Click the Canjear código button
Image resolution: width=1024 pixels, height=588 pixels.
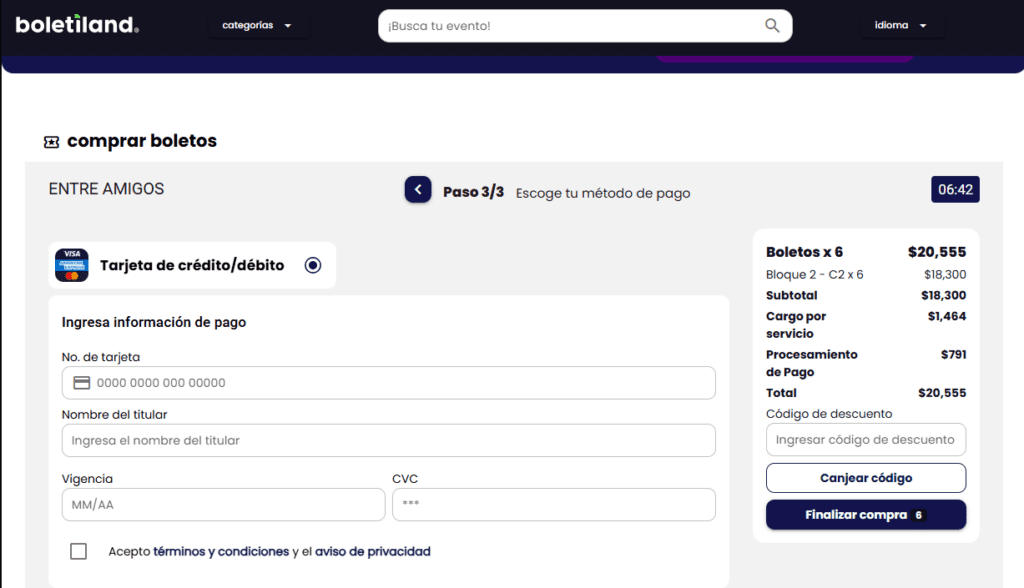(865, 477)
